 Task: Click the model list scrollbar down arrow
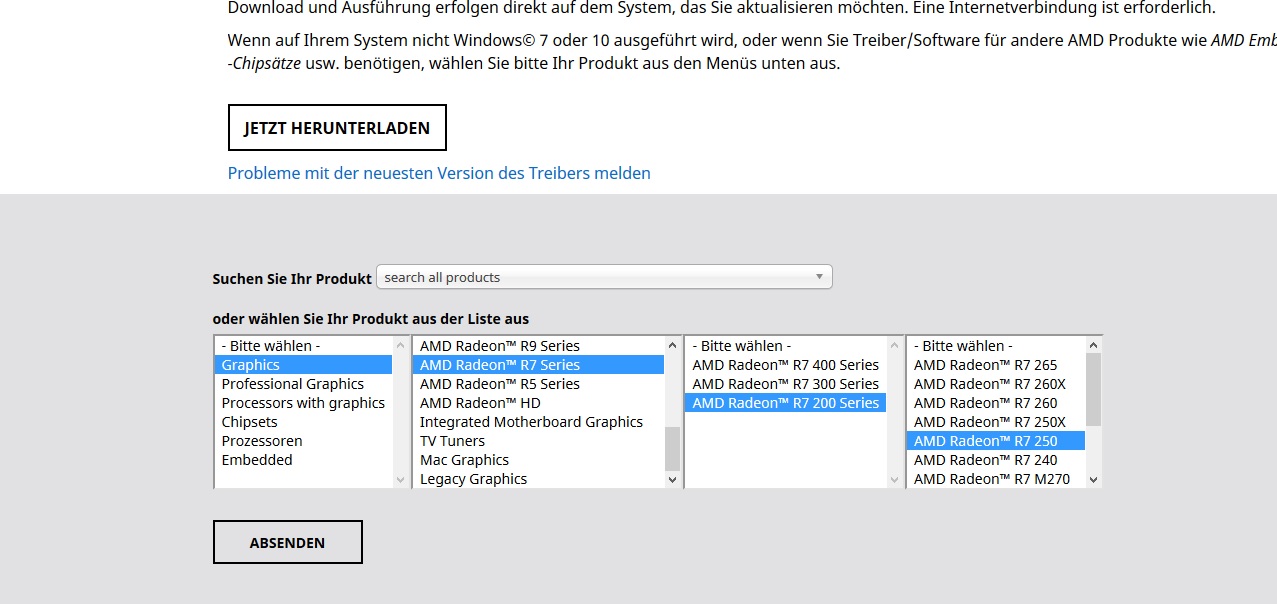point(1093,480)
